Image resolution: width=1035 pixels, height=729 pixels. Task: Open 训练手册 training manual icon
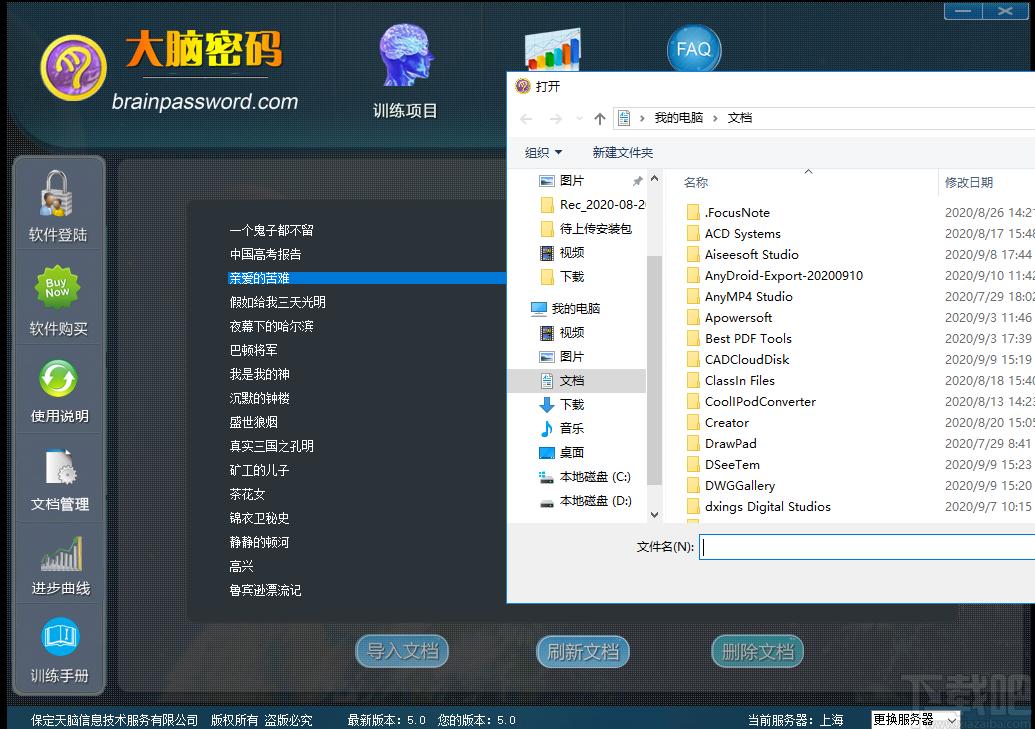coord(61,637)
